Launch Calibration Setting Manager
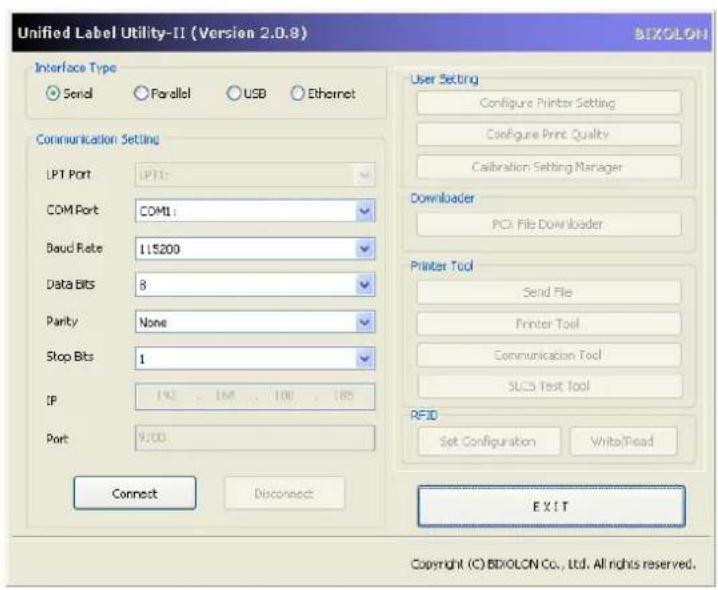Image resolution: width=718 pixels, height=590 pixels. click(549, 167)
